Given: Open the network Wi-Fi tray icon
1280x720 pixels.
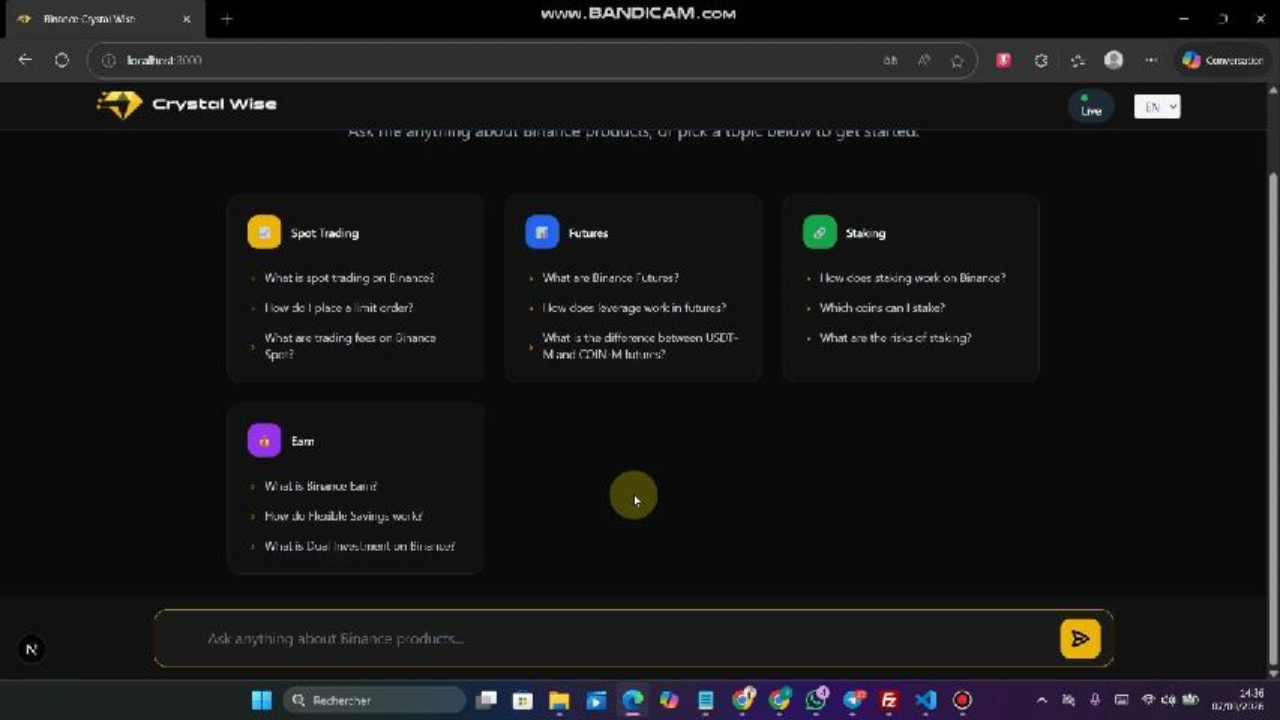Looking at the screenshot, I should coord(1148,700).
